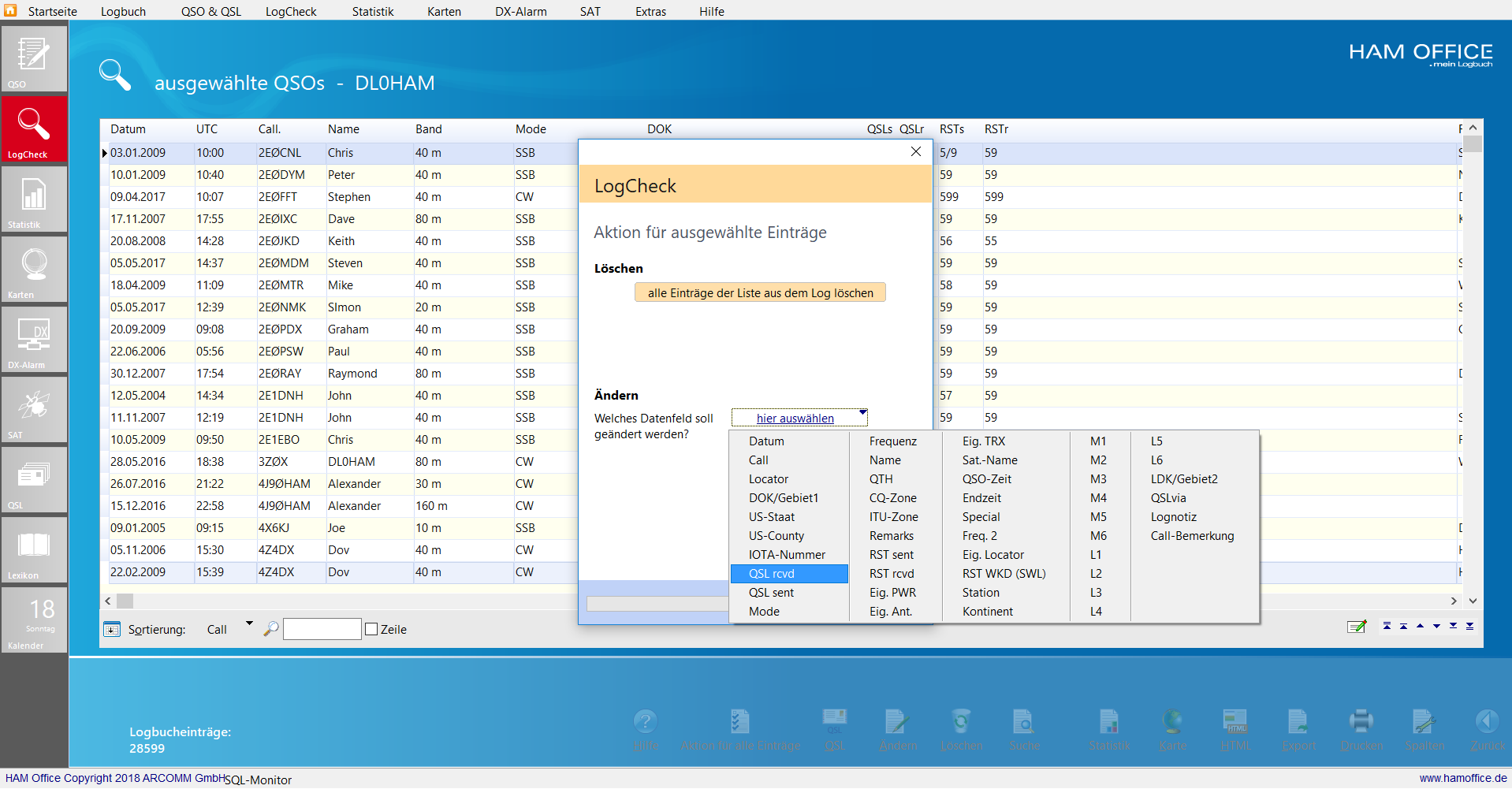Screen dimensions: 1512x789
Task: Click the HTML export icon
Action: click(1235, 720)
